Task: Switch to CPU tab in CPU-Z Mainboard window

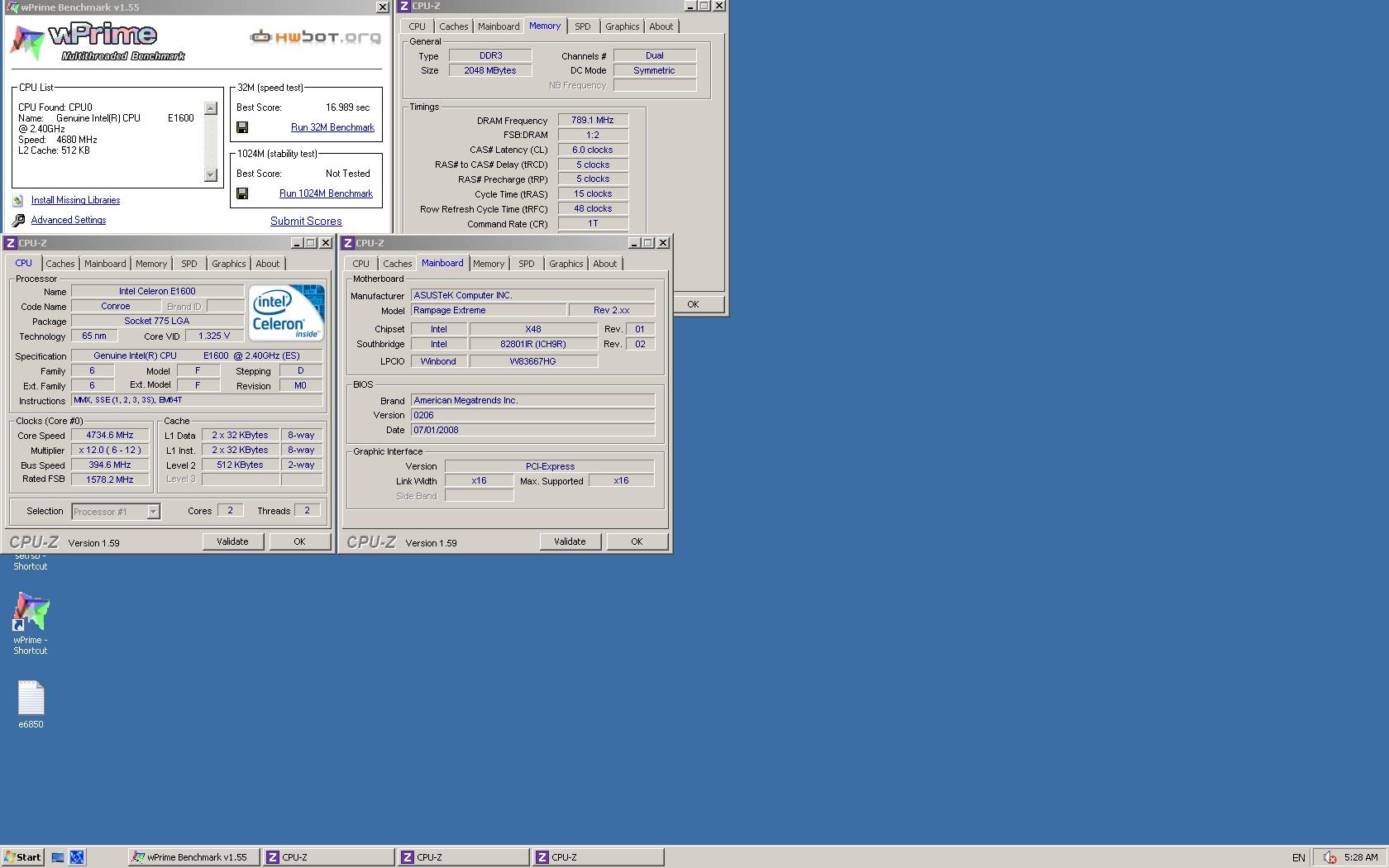Action: (x=360, y=264)
